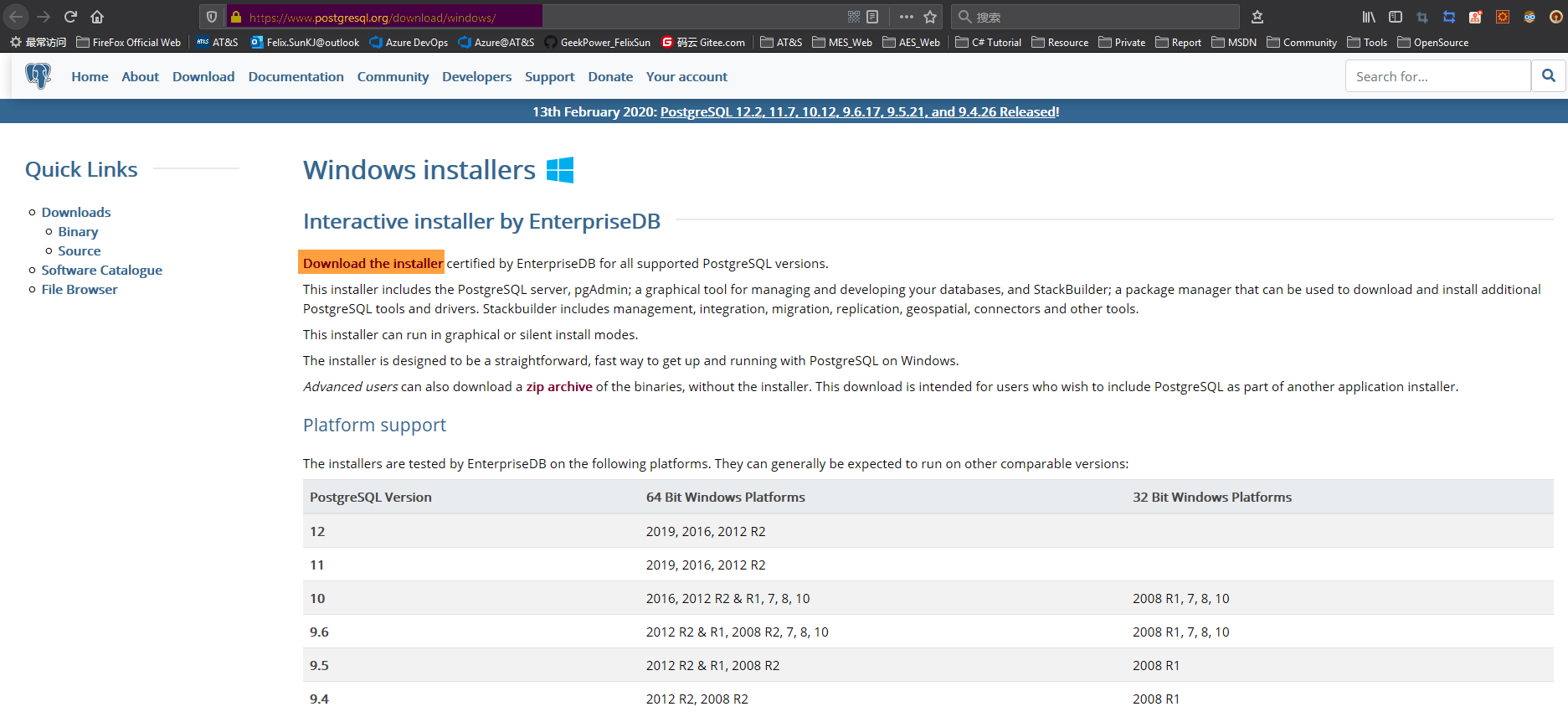Open the bookmarks star tray icon
Viewport: 1568px width, 717px height.
(1257, 17)
